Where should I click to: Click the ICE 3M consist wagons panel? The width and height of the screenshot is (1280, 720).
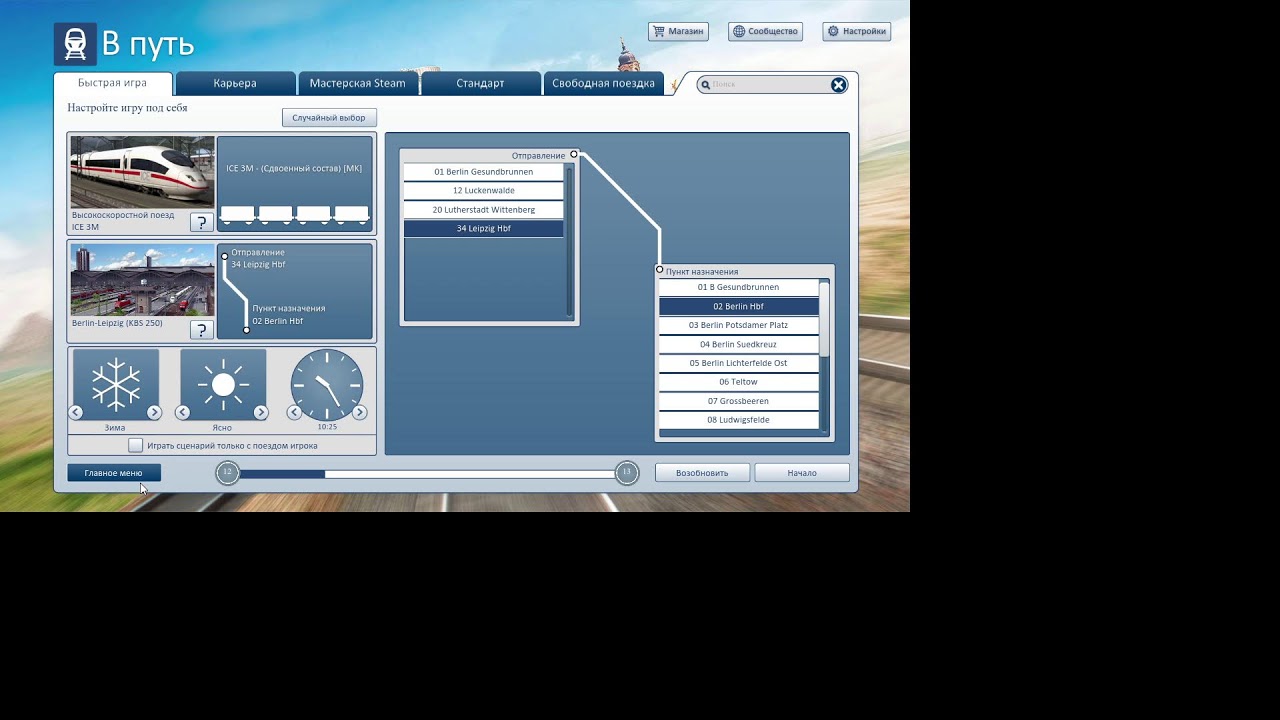pyautogui.click(x=295, y=184)
